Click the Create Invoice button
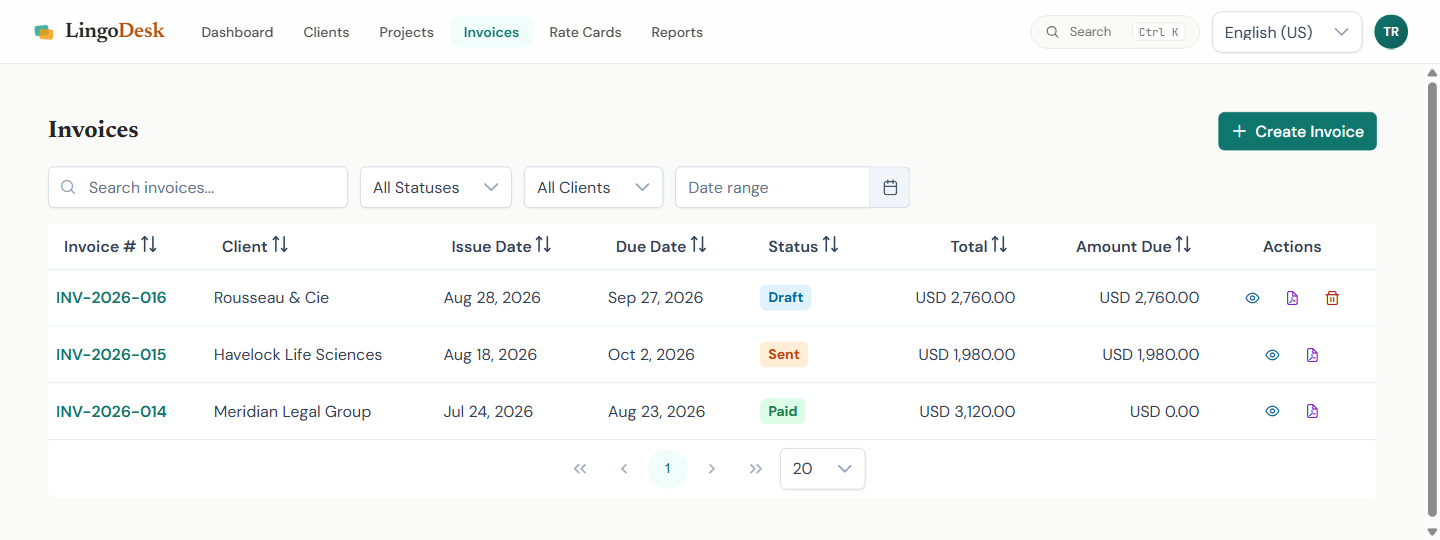 tap(1297, 131)
